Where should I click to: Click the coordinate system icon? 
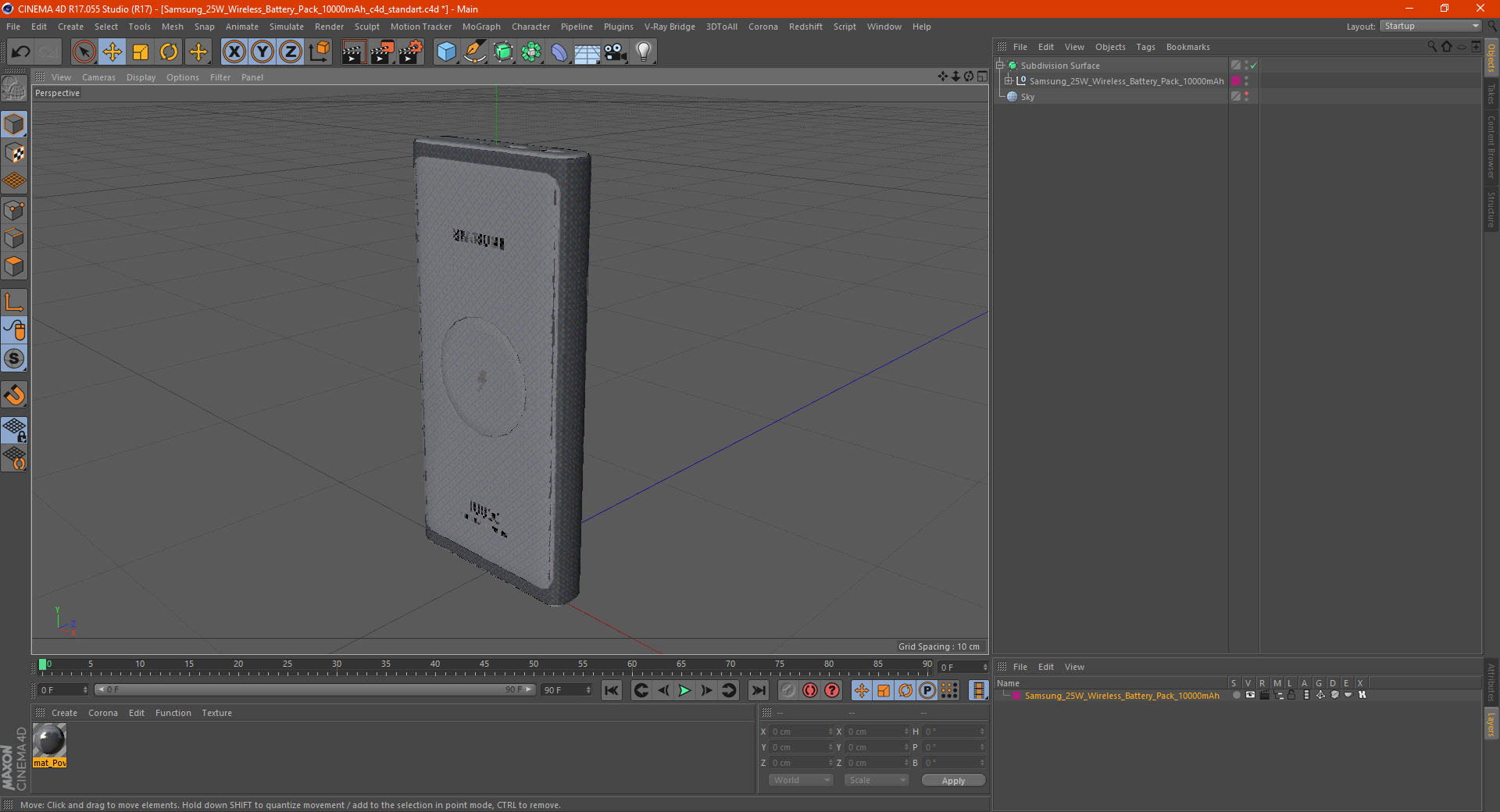click(x=319, y=52)
